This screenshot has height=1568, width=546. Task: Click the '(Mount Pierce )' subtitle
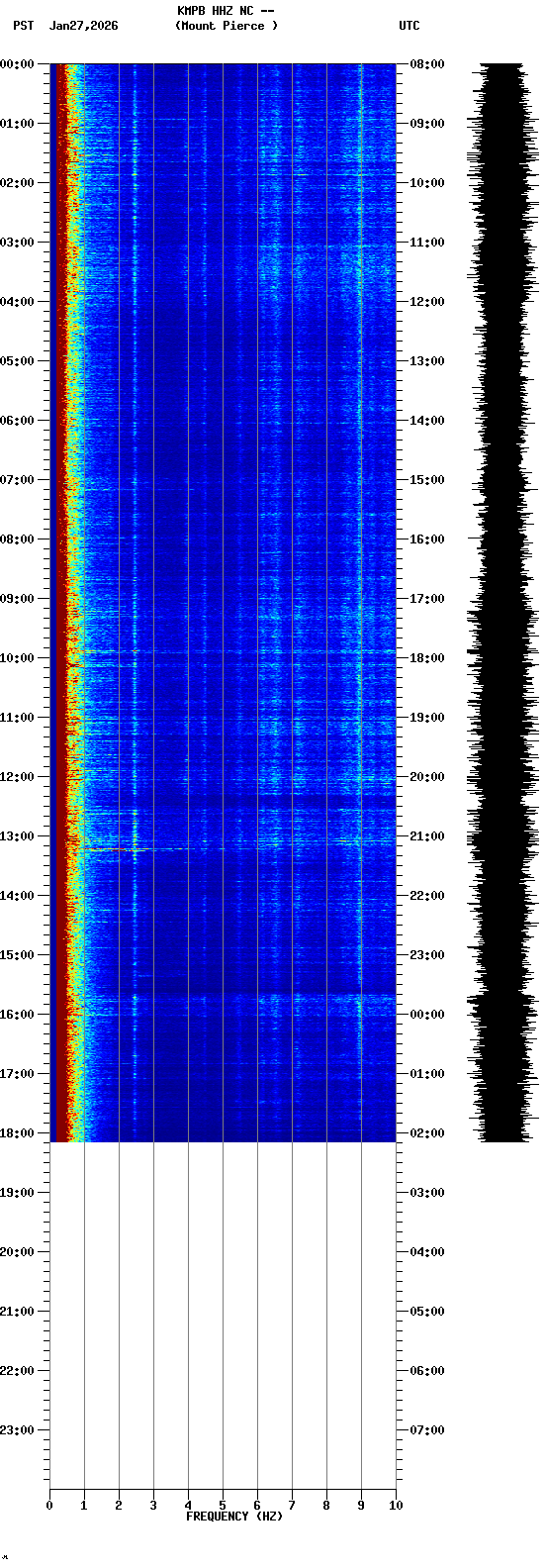[x=227, y=26]
